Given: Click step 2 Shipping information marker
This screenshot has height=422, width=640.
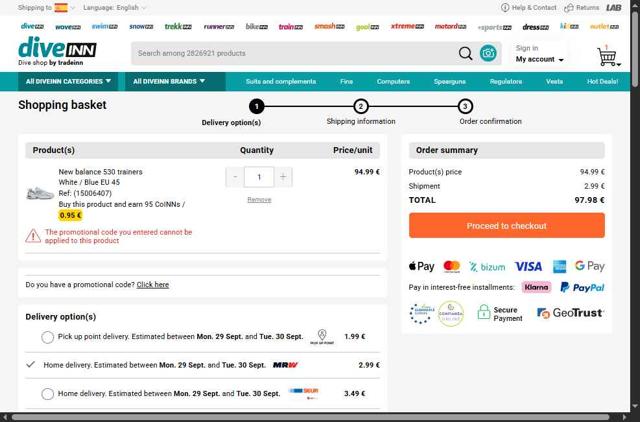Looking at the screenshot, I should pyautogui.click(x=360, y=107).
